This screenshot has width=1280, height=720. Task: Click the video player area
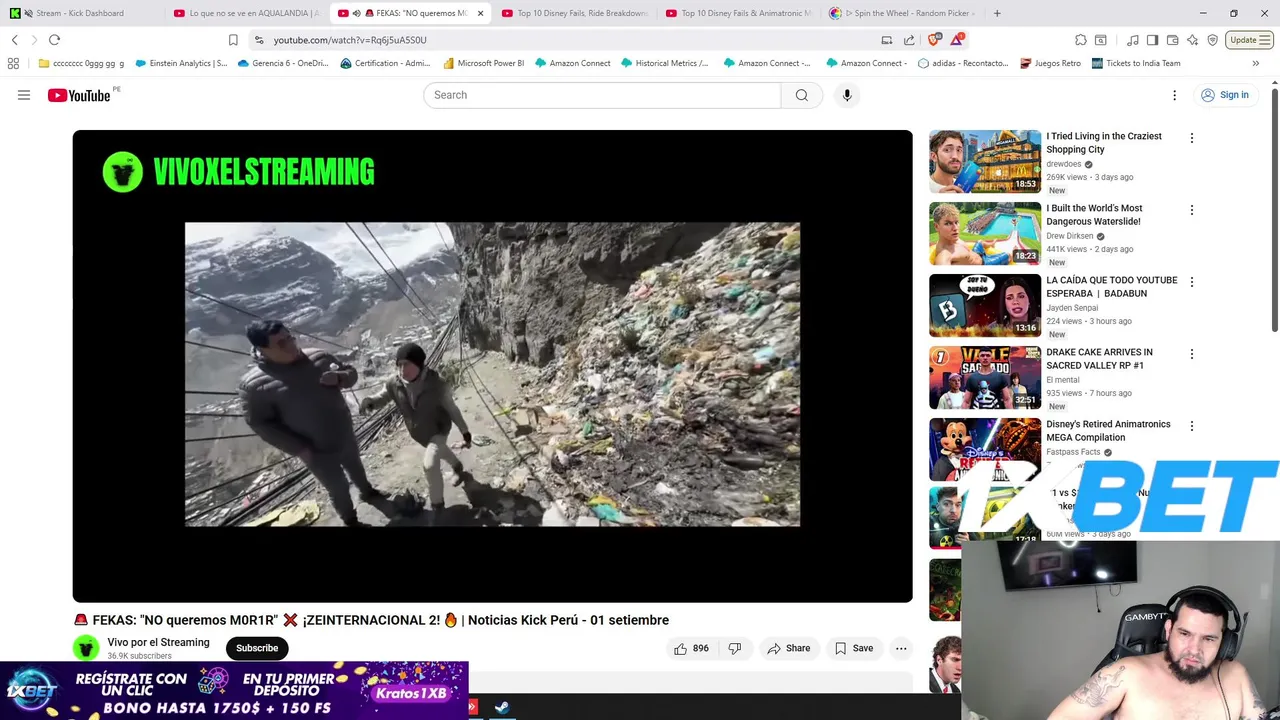click(492, 366)
